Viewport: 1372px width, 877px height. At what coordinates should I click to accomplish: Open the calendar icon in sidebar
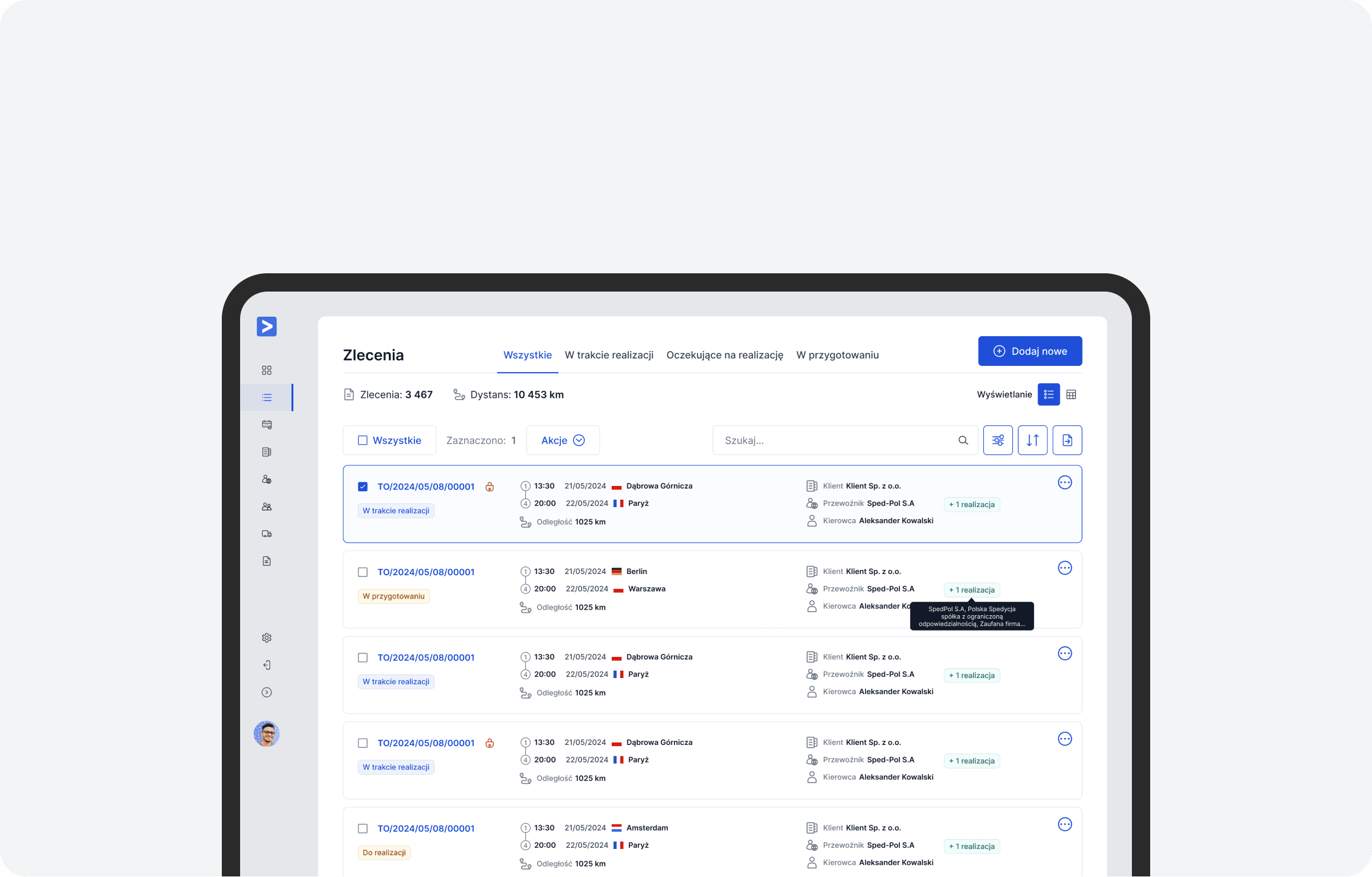[266, 425]
